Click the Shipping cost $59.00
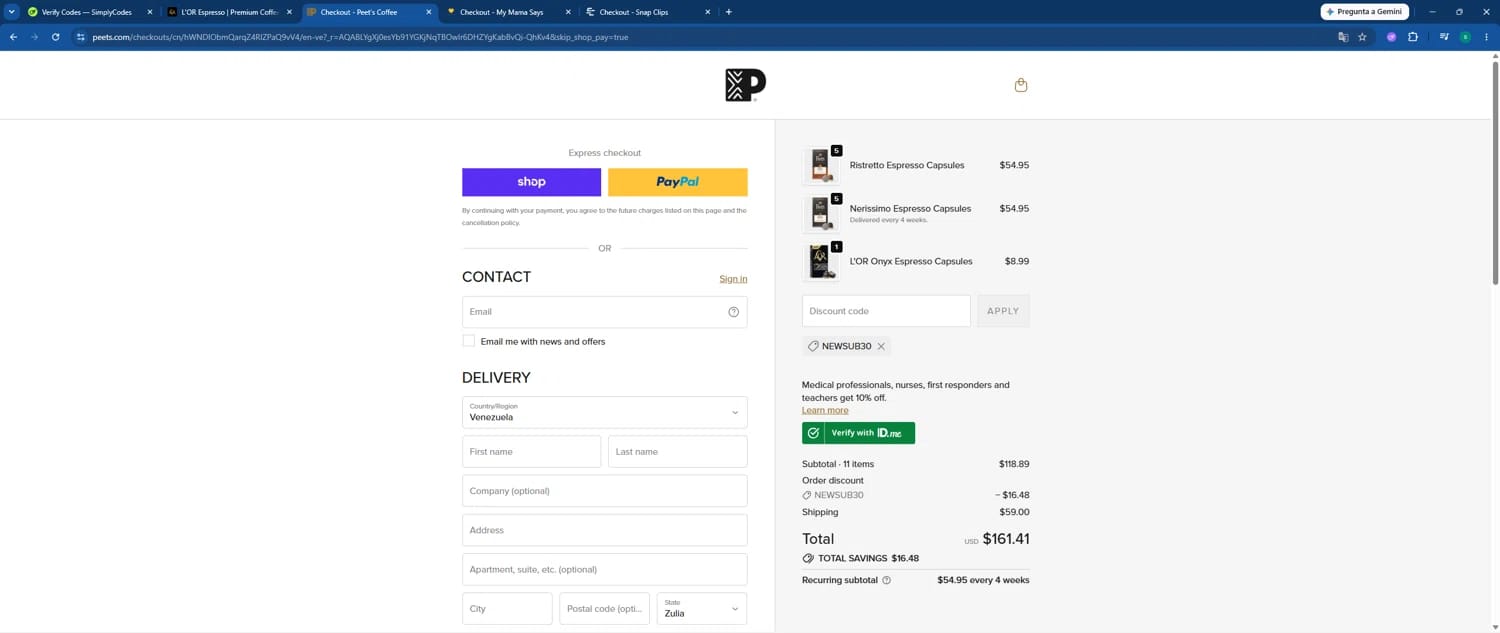Screen dimensions: 1500x633 pos(1014,512)
